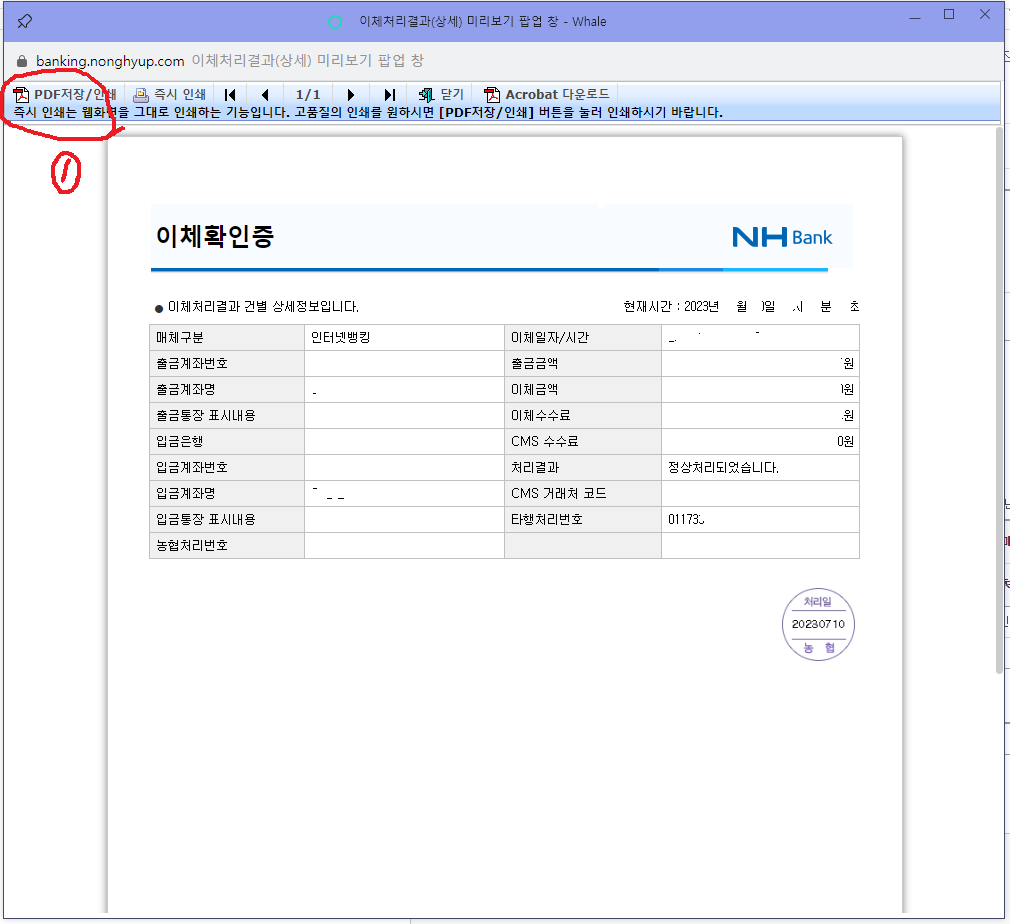The width and height of the screenshot is (1010, 924).
Task: Click the padlock icon in the address bar
Action: (22, 61)
